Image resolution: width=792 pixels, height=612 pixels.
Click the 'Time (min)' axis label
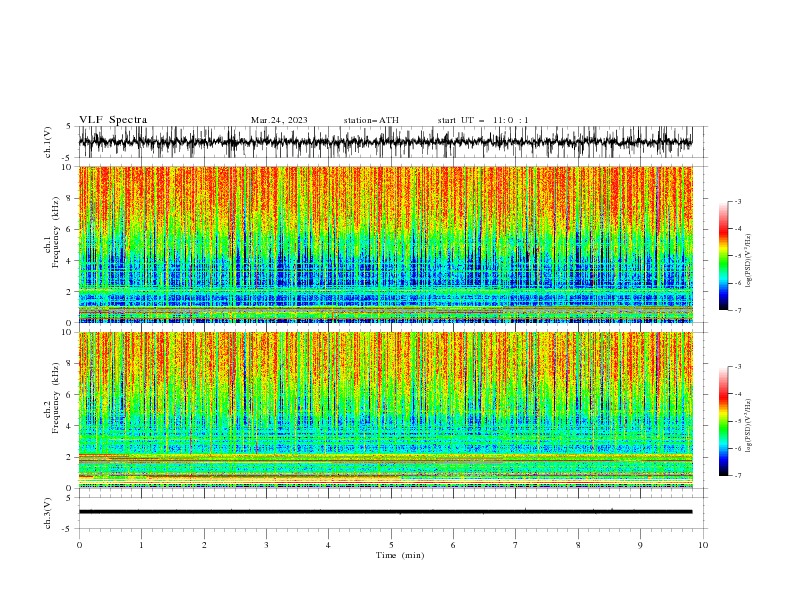pos(400,555)
